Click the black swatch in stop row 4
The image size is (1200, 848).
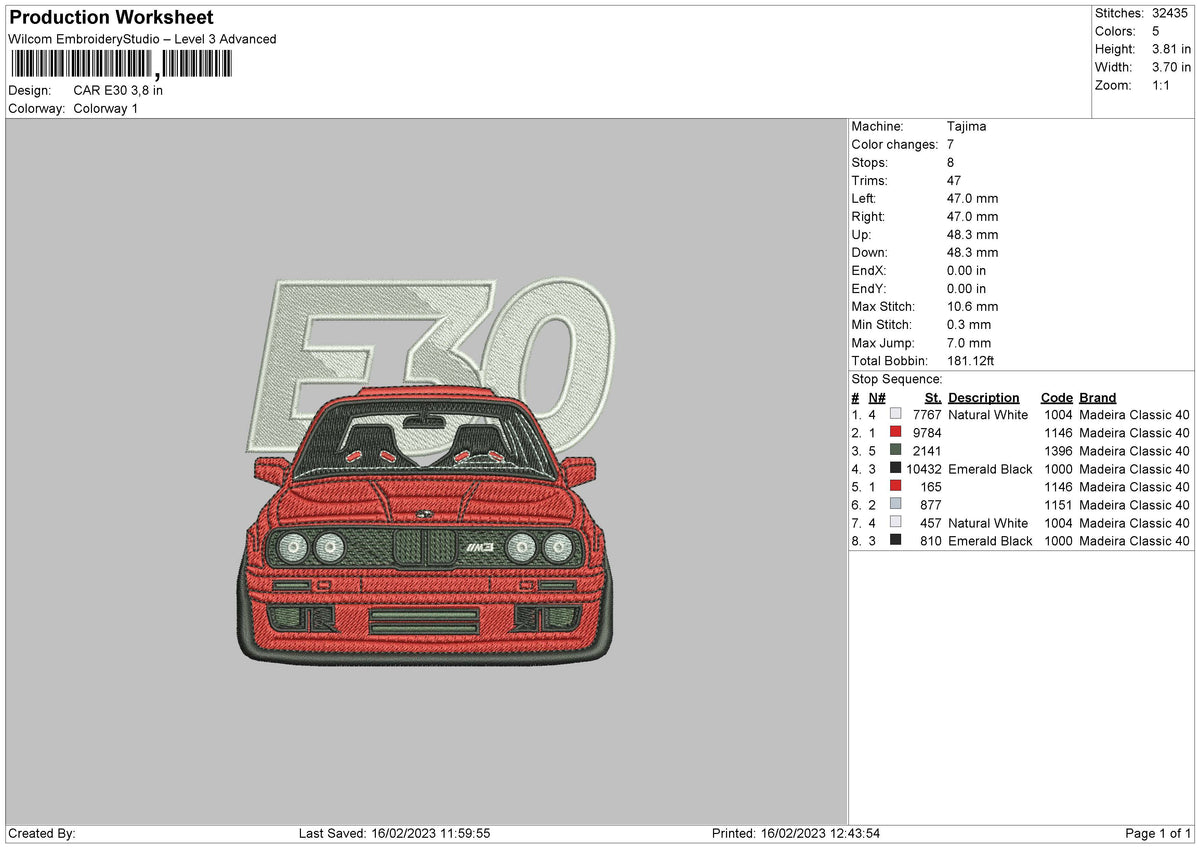click(x=896, y=468)
